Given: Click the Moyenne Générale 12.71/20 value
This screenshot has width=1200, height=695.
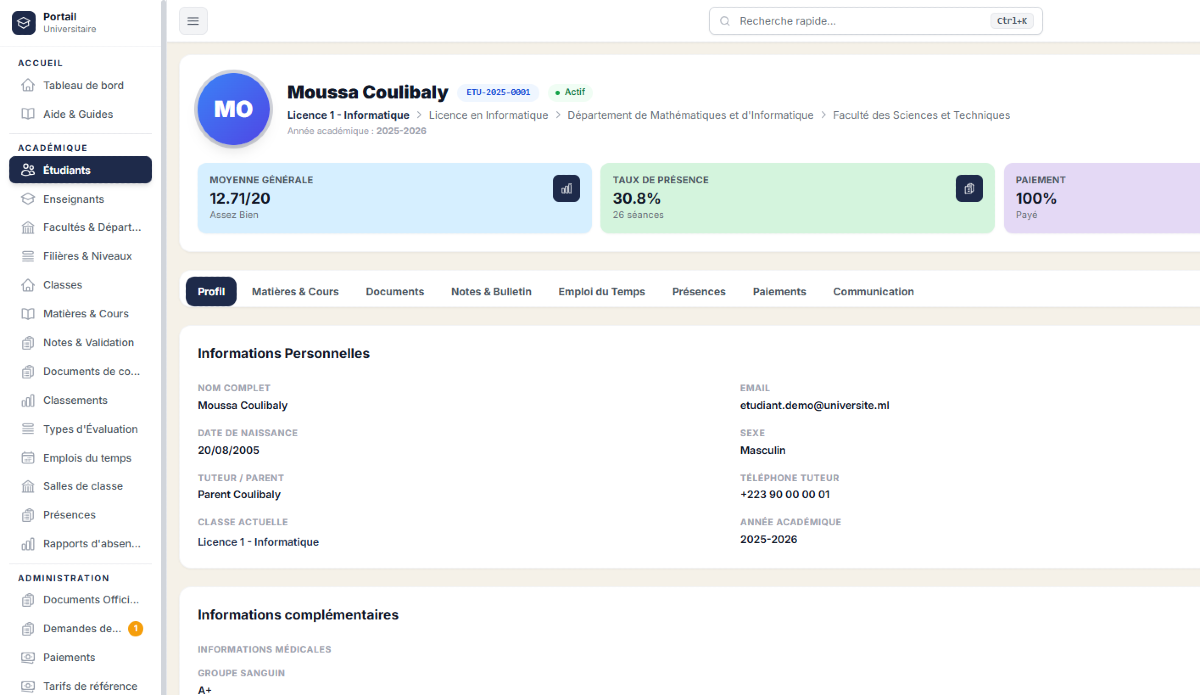Looking at the screenshot, I should (240, 198).
